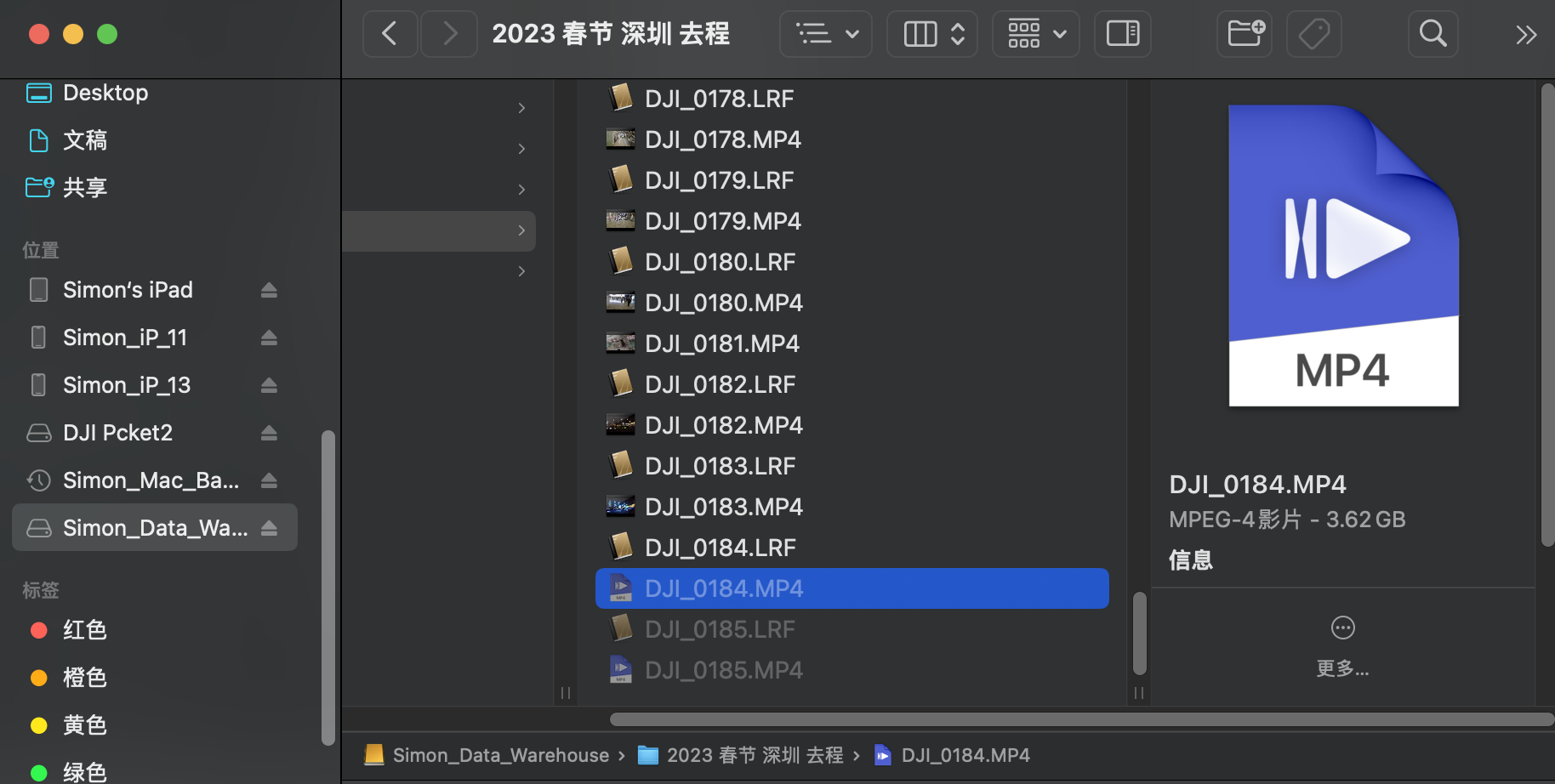Image resolution: width=1555 pixels, height=784 pixels.
Task: Select file DJI_0185.LRF
Action: (x=852, y=629)
